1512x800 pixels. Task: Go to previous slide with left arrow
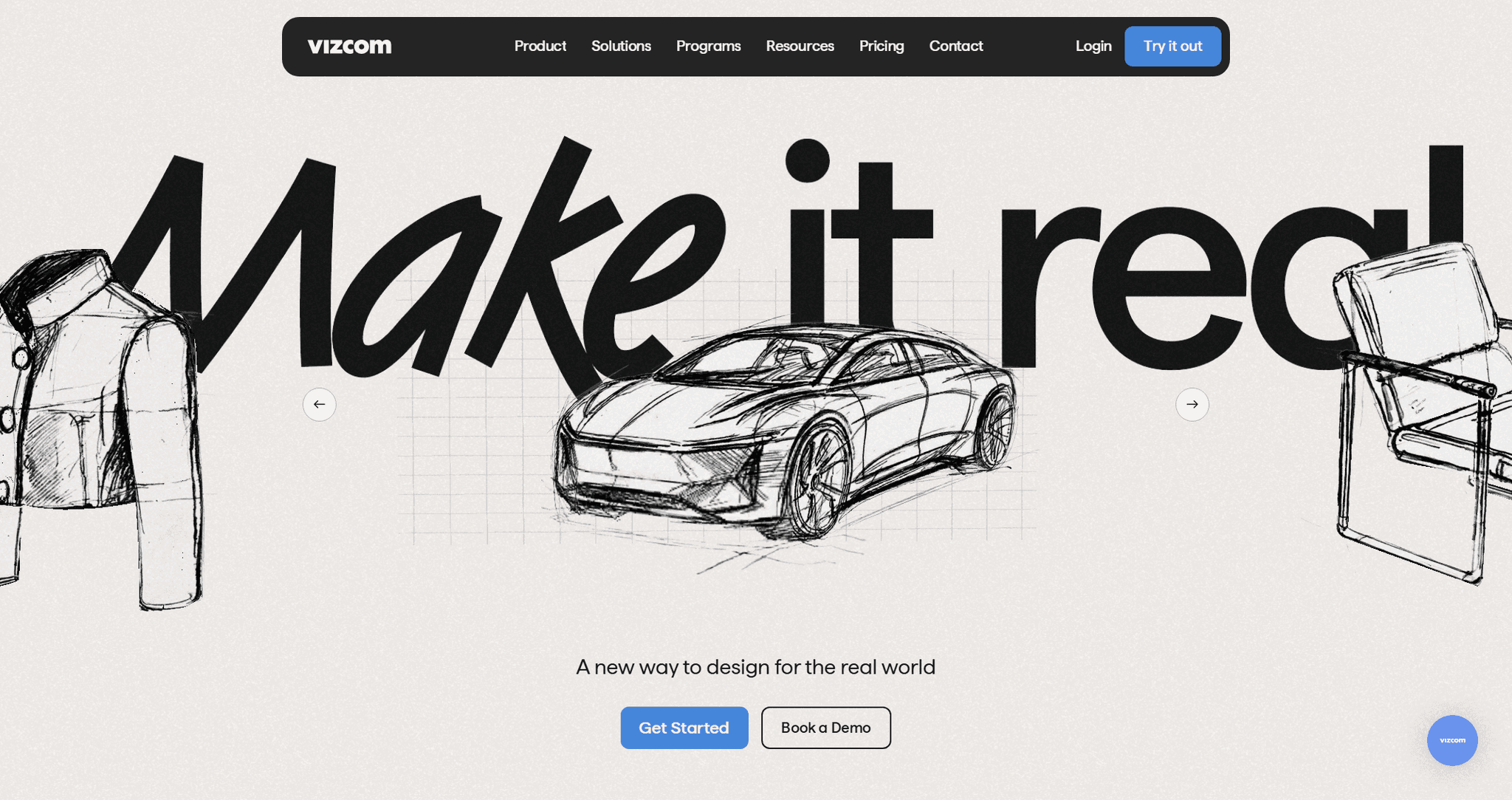tap(319, 404)
